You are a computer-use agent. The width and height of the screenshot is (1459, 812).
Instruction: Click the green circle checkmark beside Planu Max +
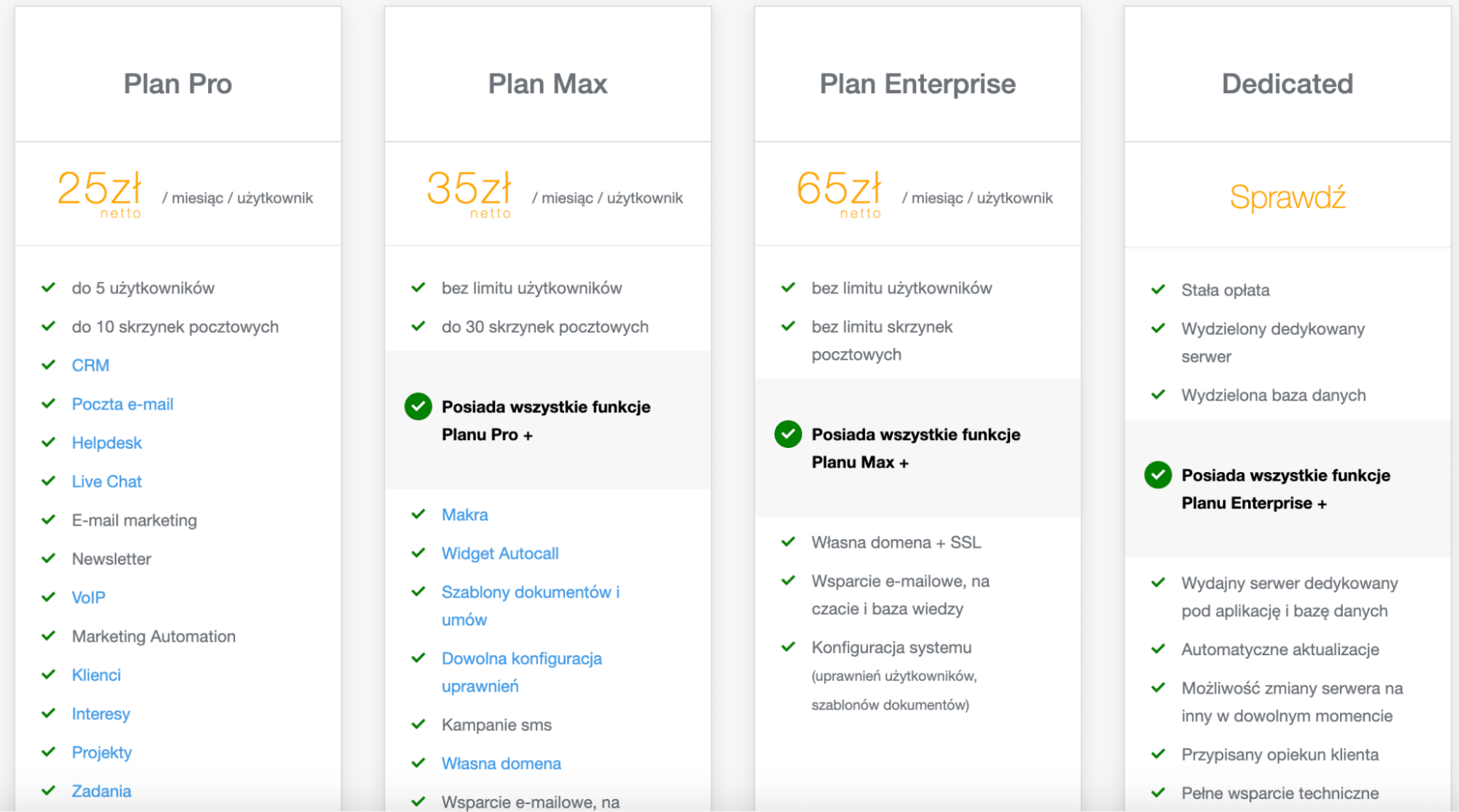pos(788,434)
